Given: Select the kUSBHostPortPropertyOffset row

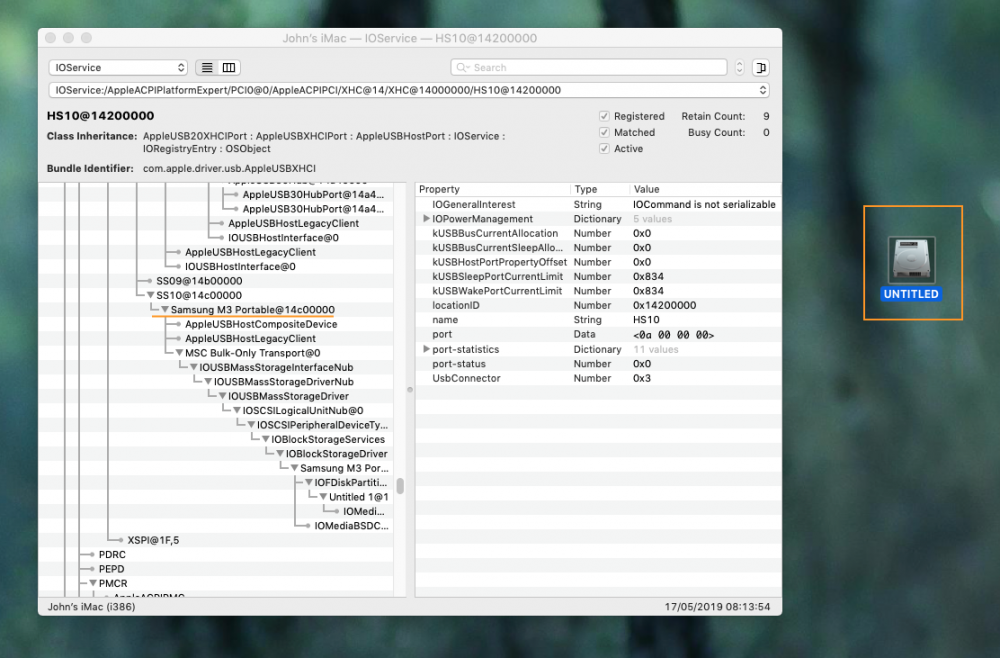Looking at the screenshot, I should pos(598,262).
